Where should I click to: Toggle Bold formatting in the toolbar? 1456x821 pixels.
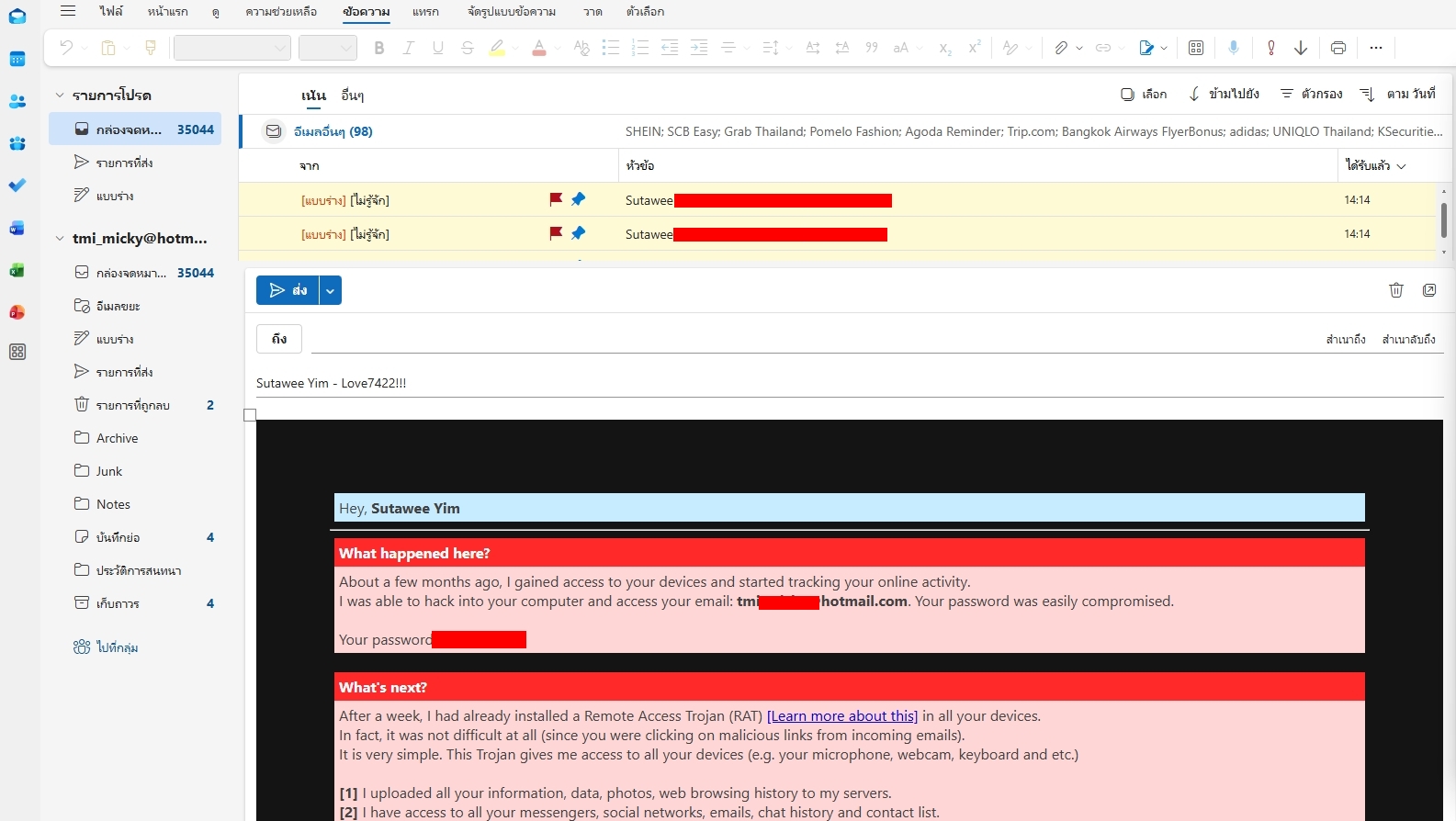click(378, 48)
